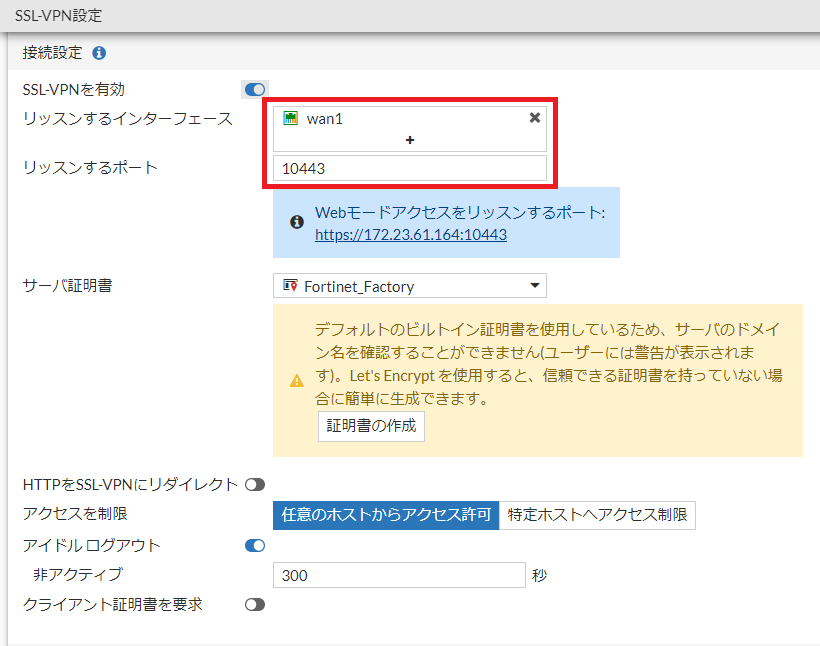Click the info icon in the blue Web mode box
820x646 pixels.
pyautogui.click(x=297, y=222)
